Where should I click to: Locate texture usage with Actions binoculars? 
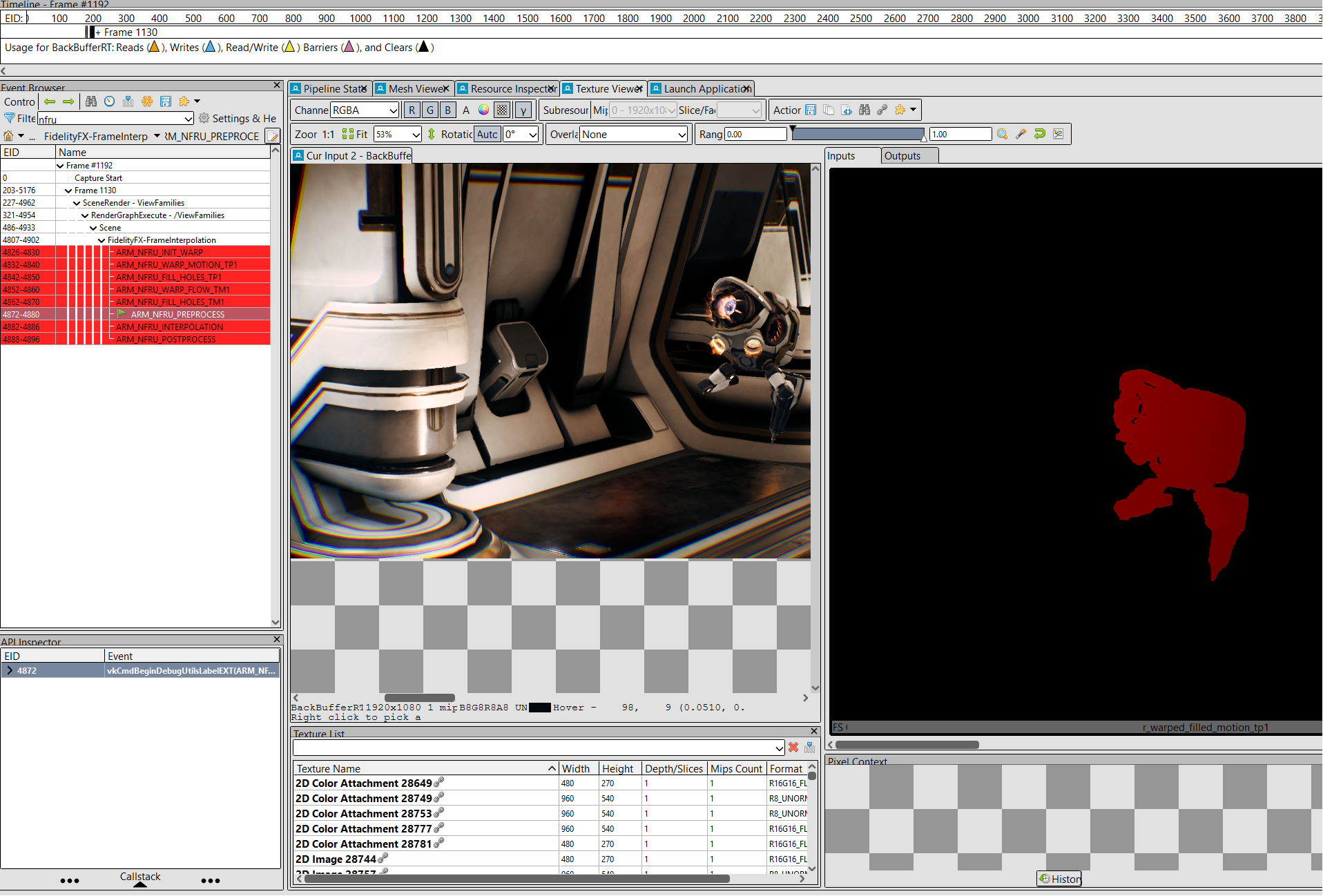click(x=865, y=110)
